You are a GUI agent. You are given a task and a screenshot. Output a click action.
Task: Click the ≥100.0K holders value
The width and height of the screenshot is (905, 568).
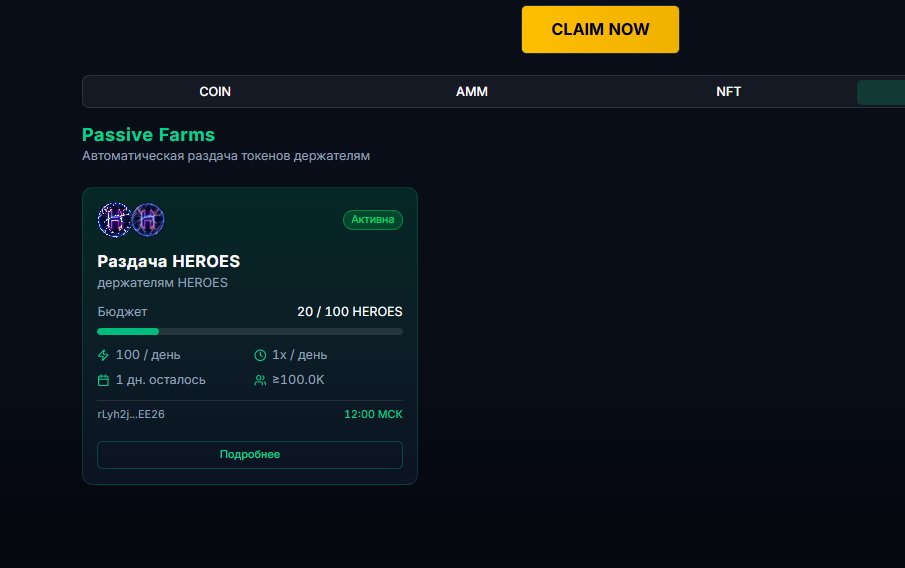point(298,380)
